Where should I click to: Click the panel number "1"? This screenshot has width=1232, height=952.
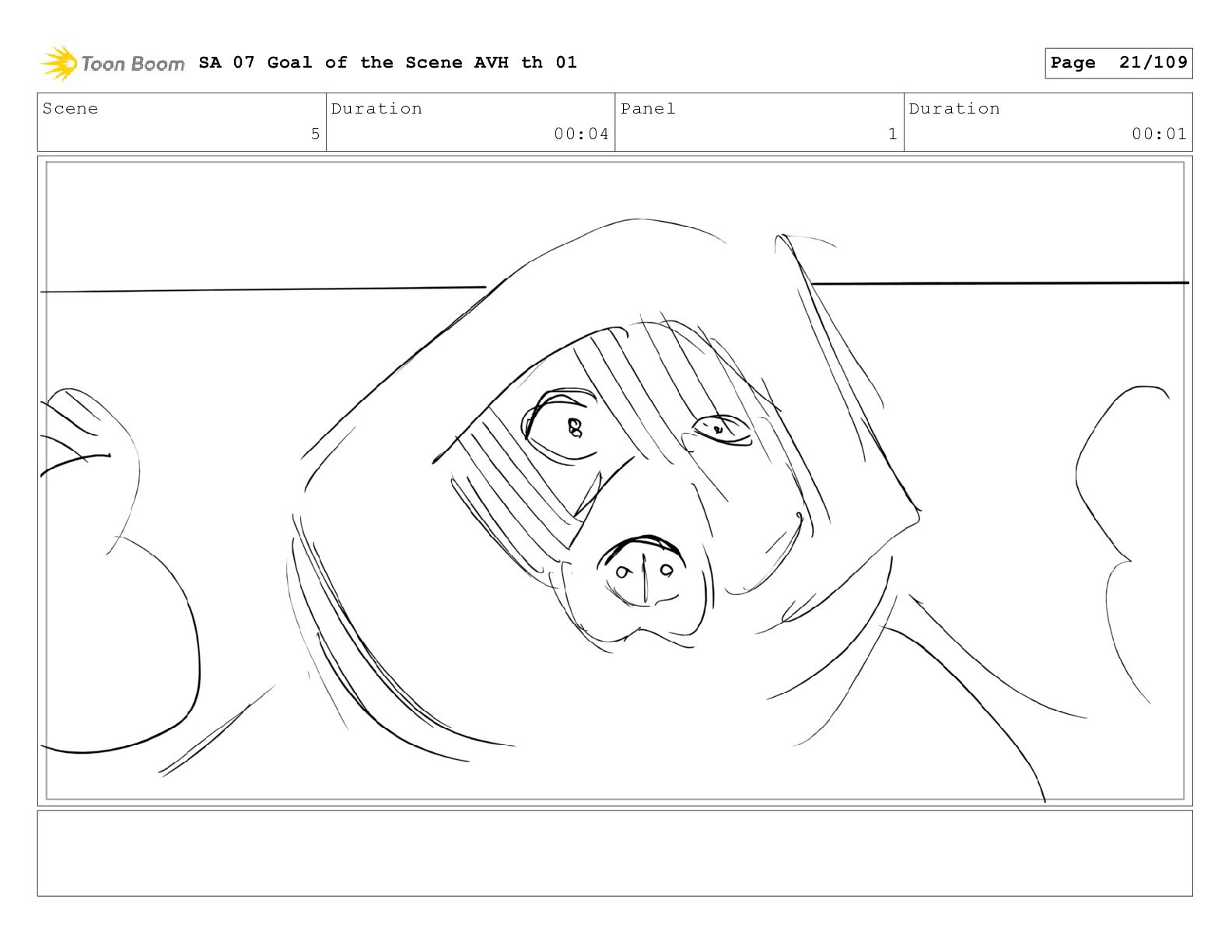893,134
